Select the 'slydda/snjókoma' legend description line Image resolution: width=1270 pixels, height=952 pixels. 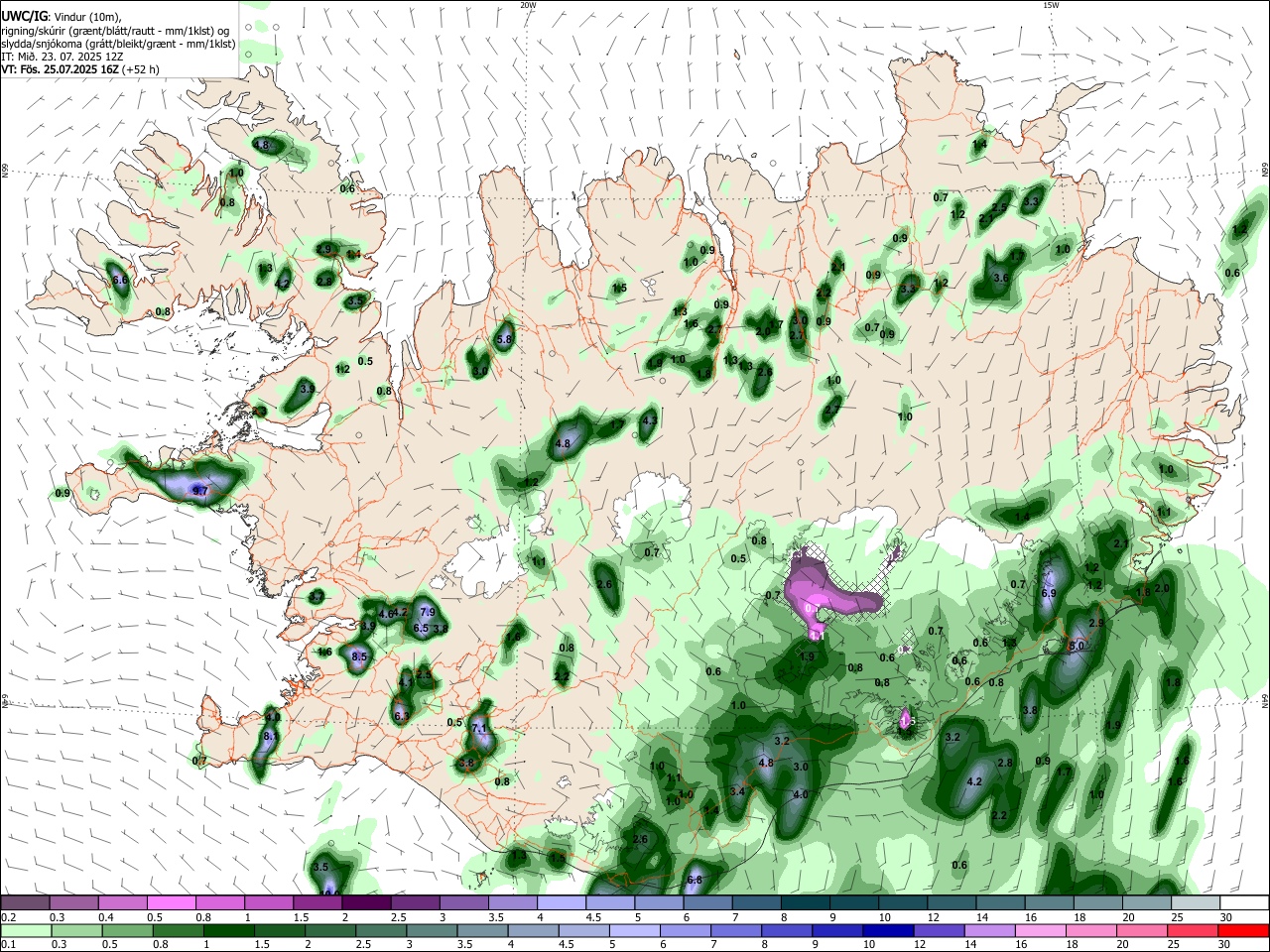[x=118, y=43]
